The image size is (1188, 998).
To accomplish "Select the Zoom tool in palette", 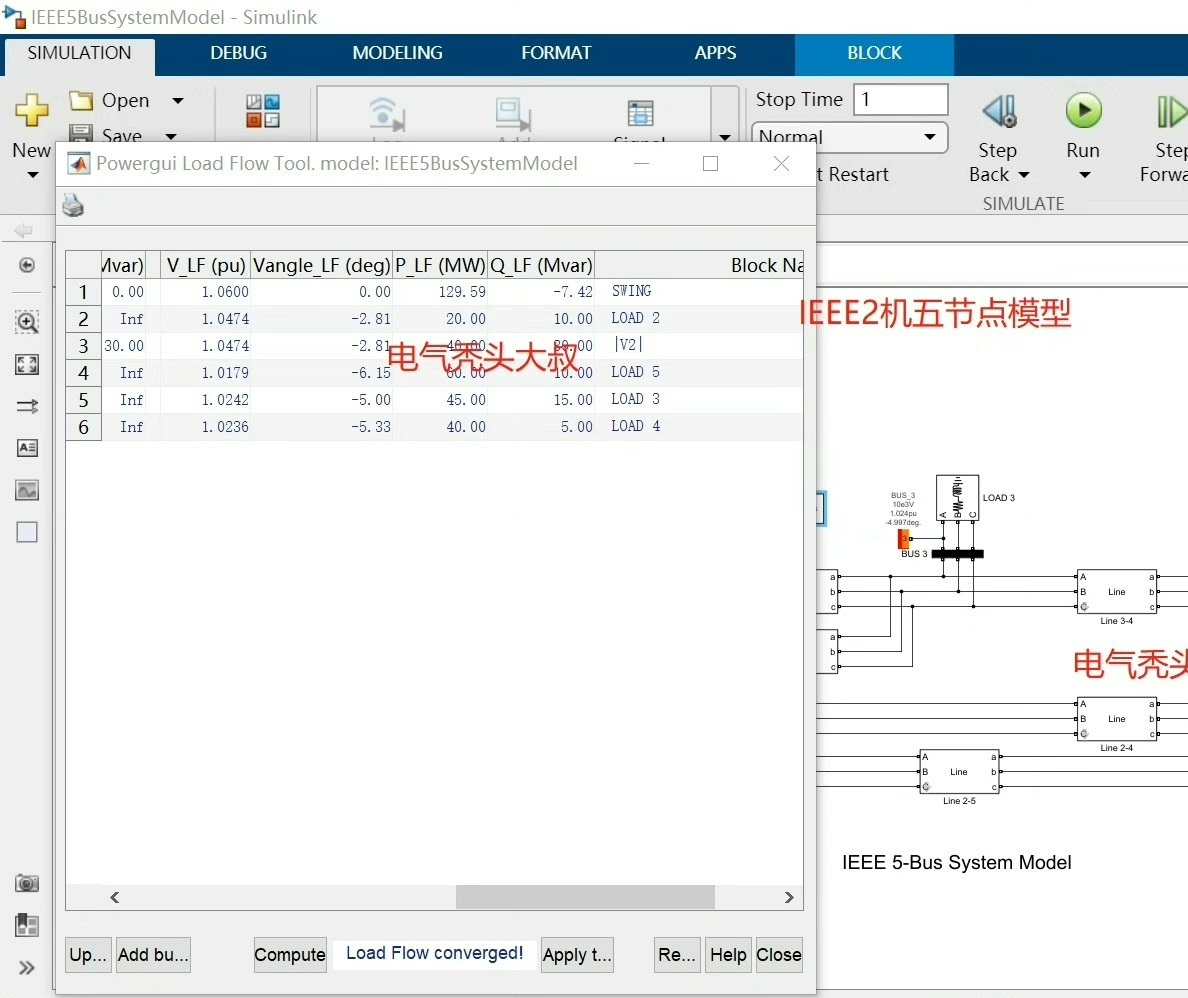I will pyautogui.click(x=27, y=322).
